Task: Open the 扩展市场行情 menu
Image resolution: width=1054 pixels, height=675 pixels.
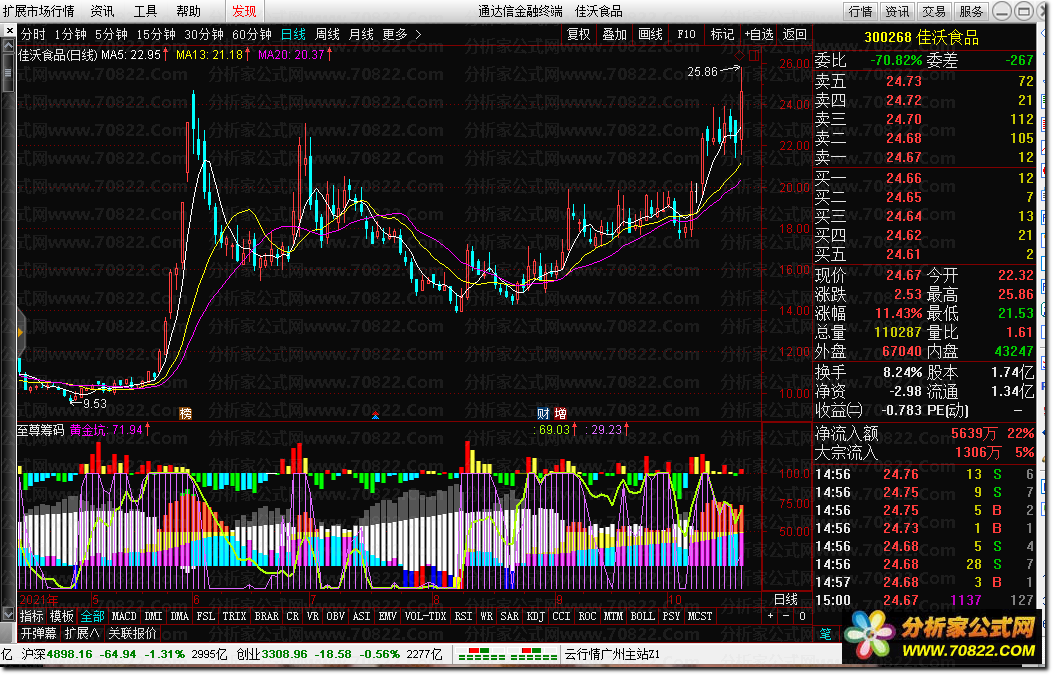Action: pos(38,11)
